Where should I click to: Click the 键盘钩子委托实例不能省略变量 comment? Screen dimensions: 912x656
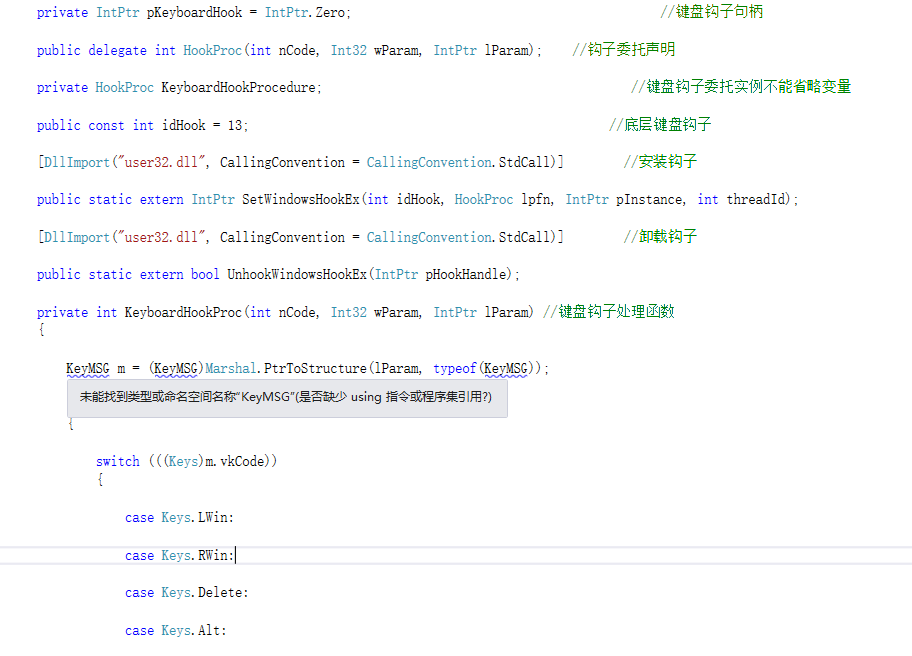[x=741, y=87]
